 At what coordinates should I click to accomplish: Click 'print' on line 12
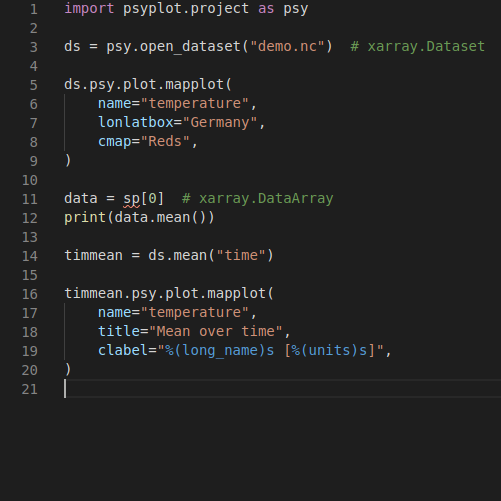(x=85, y=218)
